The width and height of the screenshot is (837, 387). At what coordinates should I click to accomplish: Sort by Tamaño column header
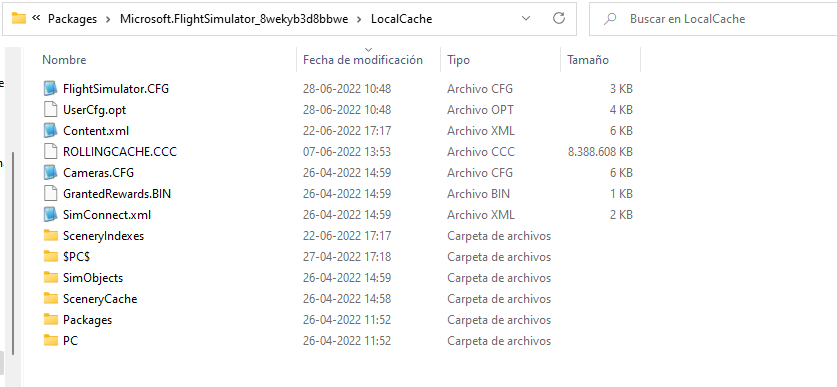tap(588, 60)
